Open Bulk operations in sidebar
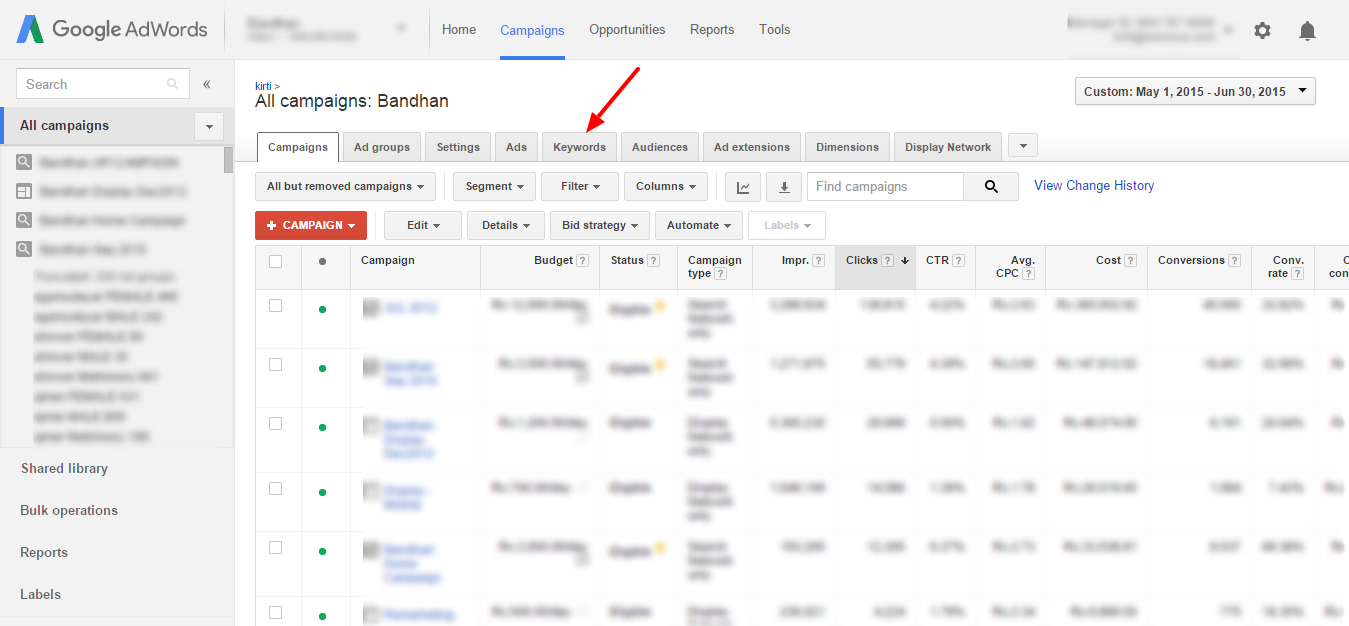1349x626 pixels. pyautogui.click(x=69, y=510)
